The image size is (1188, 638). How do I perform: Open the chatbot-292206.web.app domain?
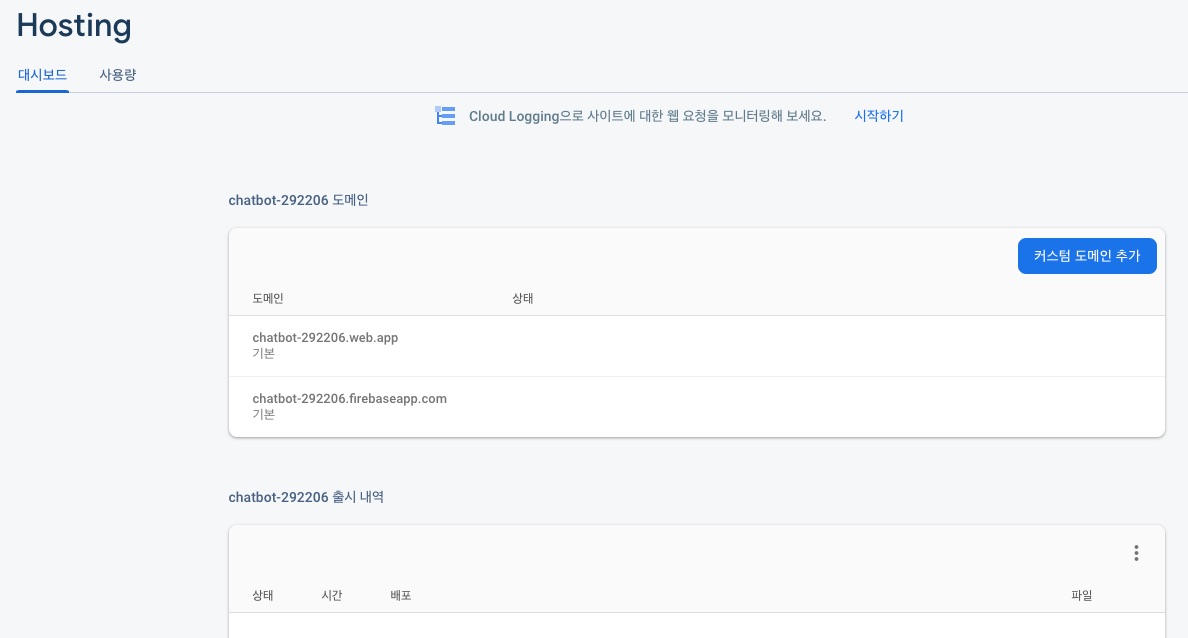pos(325,338)
